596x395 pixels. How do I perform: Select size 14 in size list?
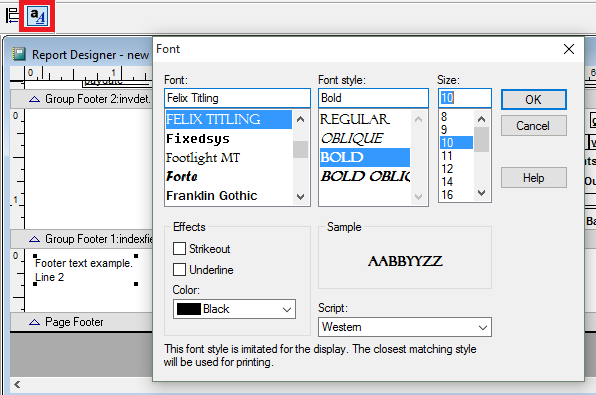(x=456, y=182)
